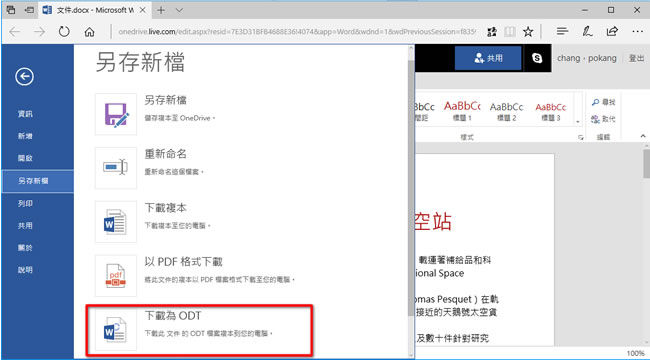Click the translate icon in address bar
The width and height of the screenshot is (650, 360).
tap(492, 32)
